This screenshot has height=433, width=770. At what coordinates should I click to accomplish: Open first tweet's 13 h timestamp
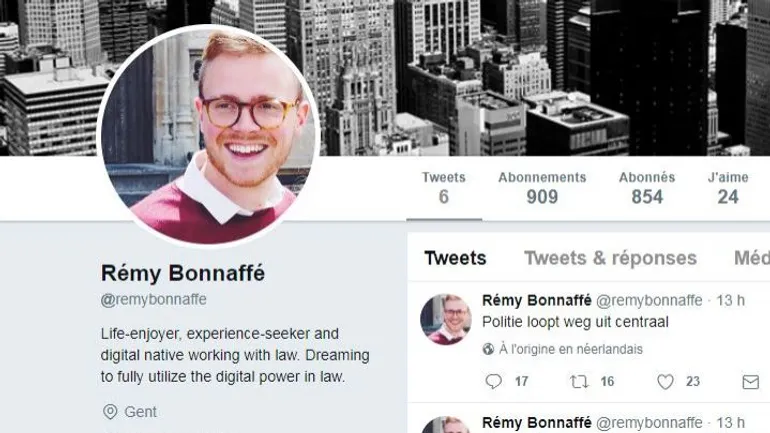731,300
